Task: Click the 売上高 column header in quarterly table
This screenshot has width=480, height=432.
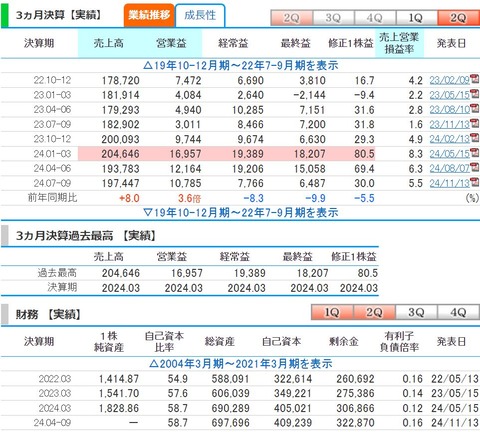Action: click(x=109, y=43)
